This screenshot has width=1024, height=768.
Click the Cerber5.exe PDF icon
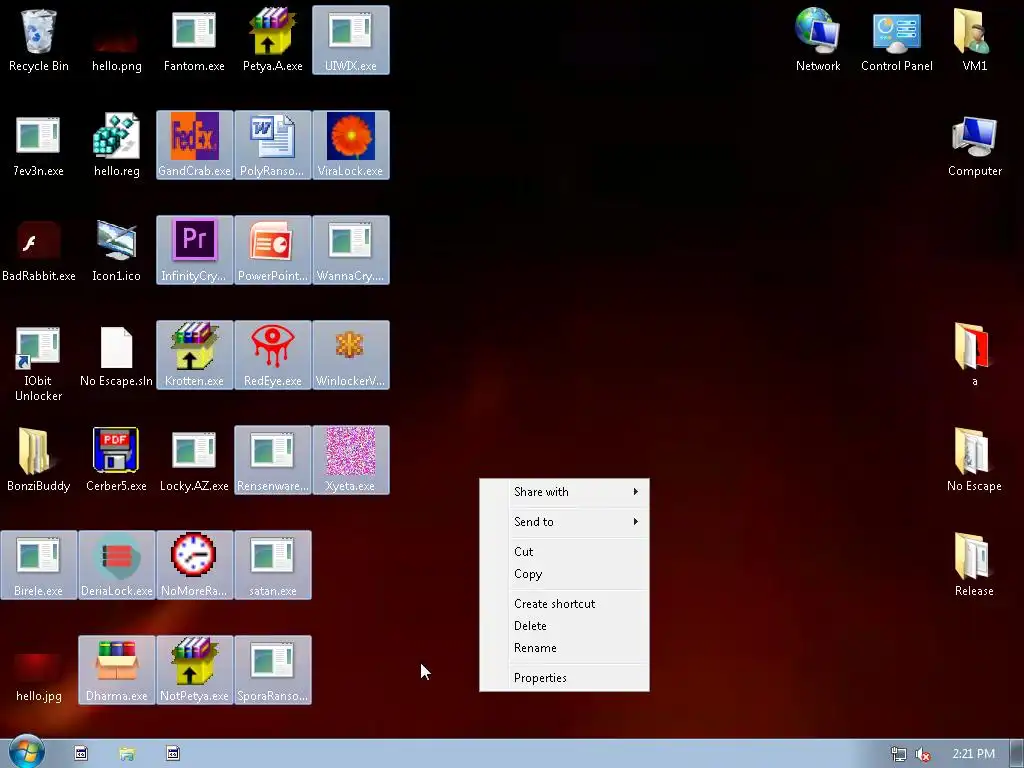pyautogui.click(x=116, y=460)
